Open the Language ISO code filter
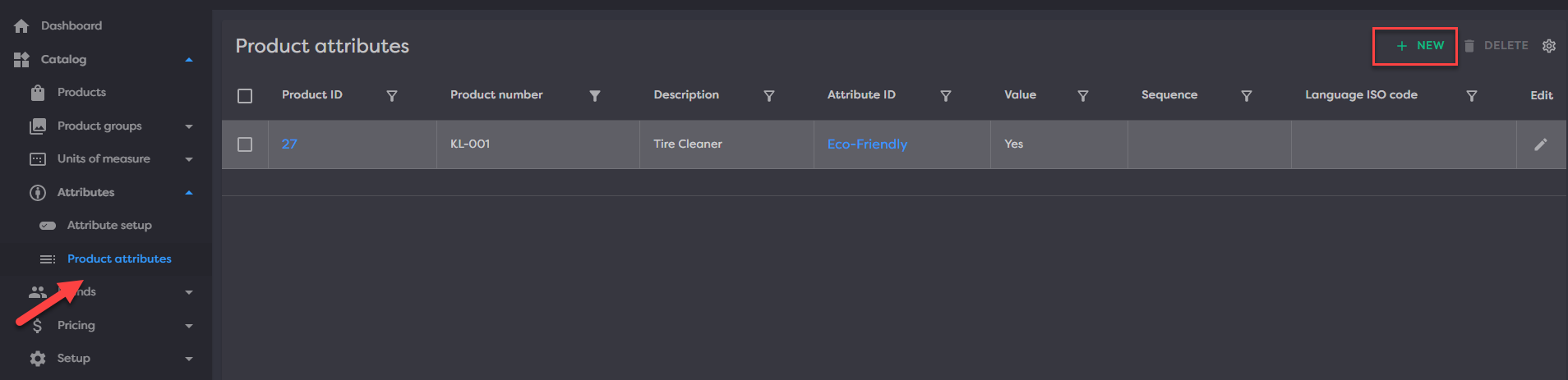Screen dimensions: 1568x380 pos(1471,96)
